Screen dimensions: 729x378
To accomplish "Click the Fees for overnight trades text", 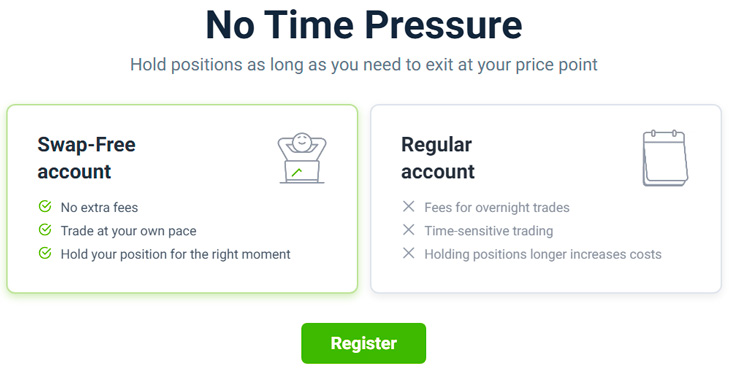I will (x=497, y=207).
